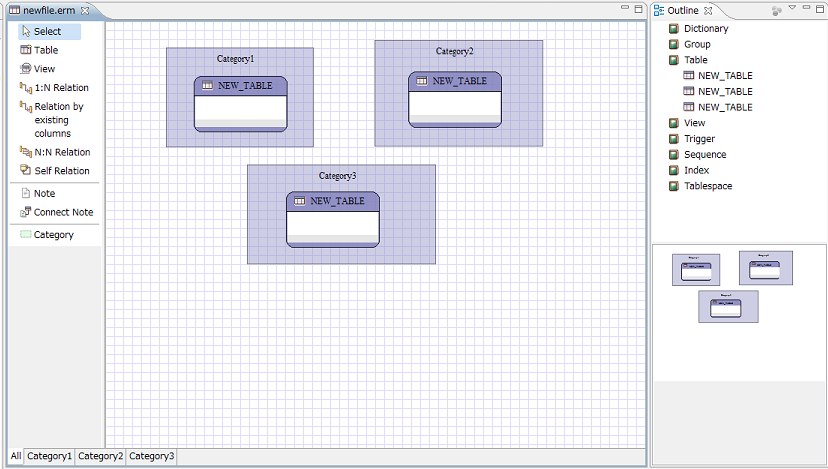
Task: Select the Connect Note tool
Action: [x=63, y=212]
